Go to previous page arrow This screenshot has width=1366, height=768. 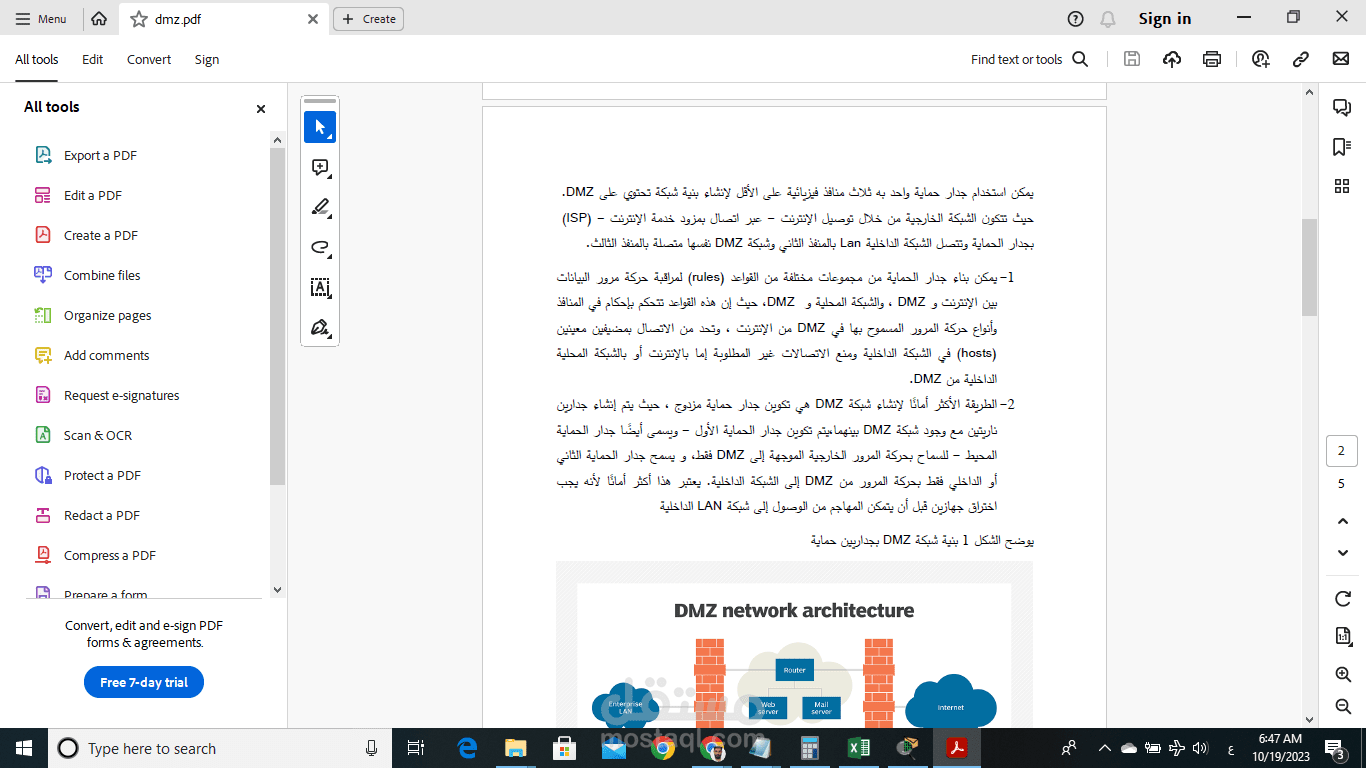click(x=1343, y=521)
